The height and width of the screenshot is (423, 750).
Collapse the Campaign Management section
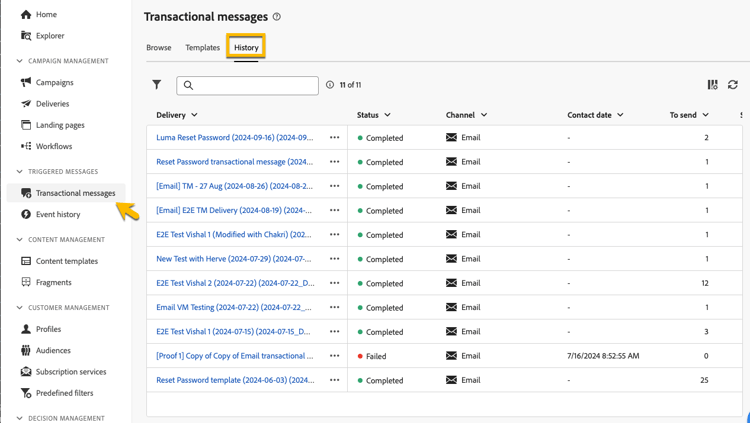20,61
